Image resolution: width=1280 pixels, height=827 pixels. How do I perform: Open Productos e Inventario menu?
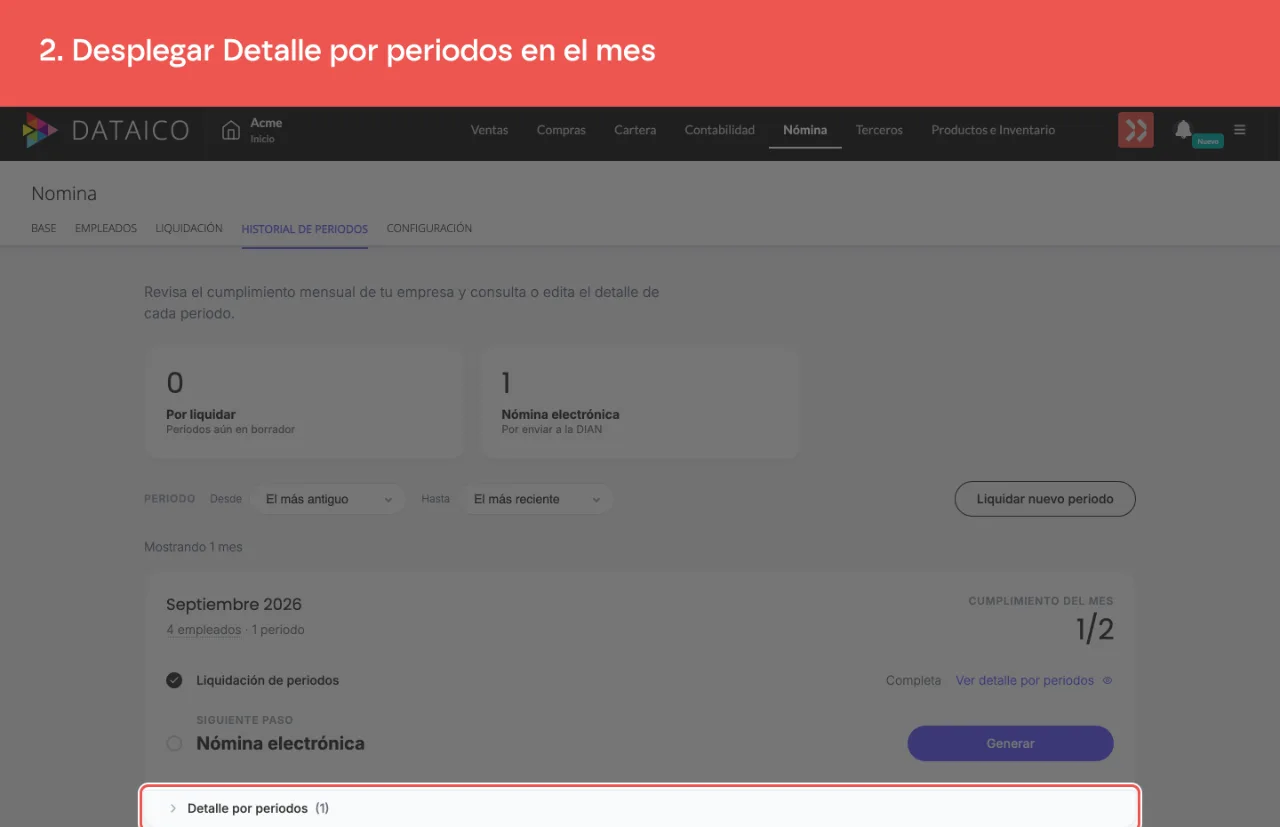pos(993,130)
